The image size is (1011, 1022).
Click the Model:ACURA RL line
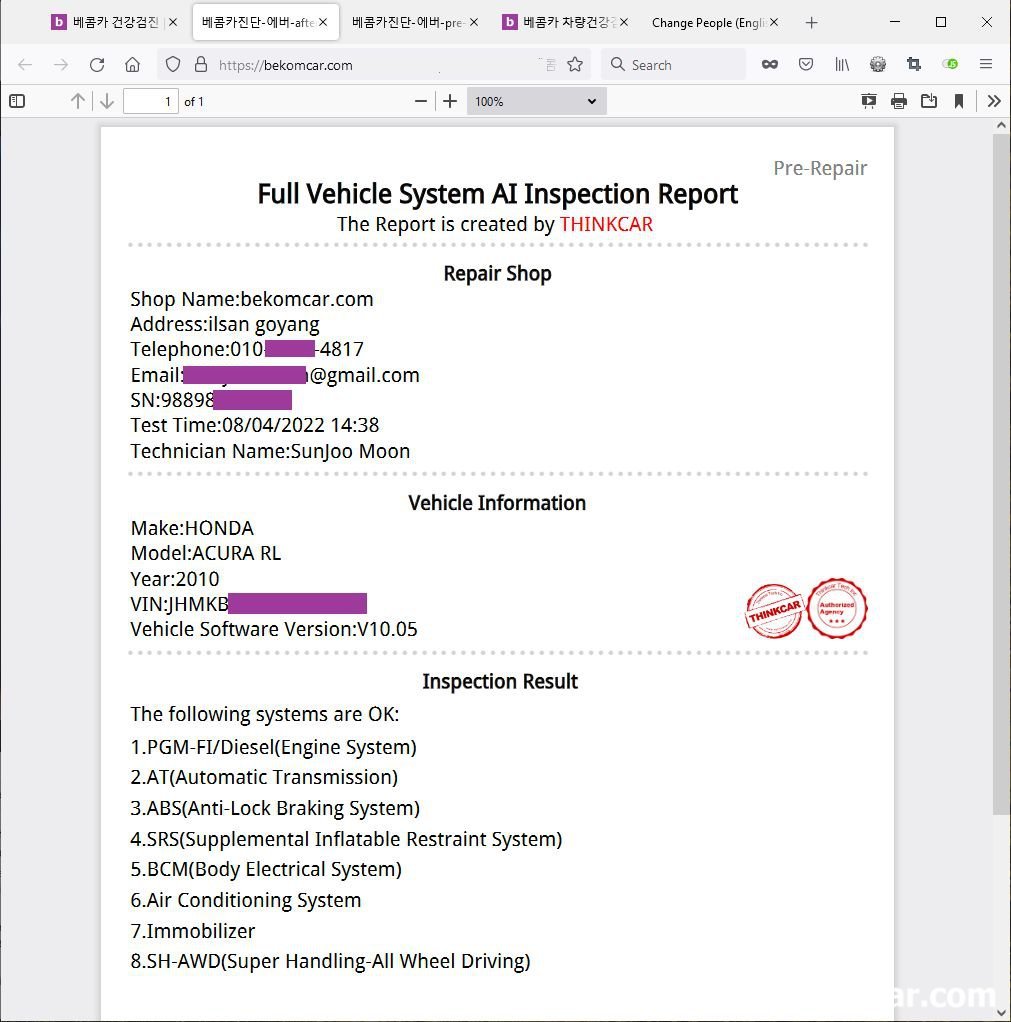coord(206,553)
